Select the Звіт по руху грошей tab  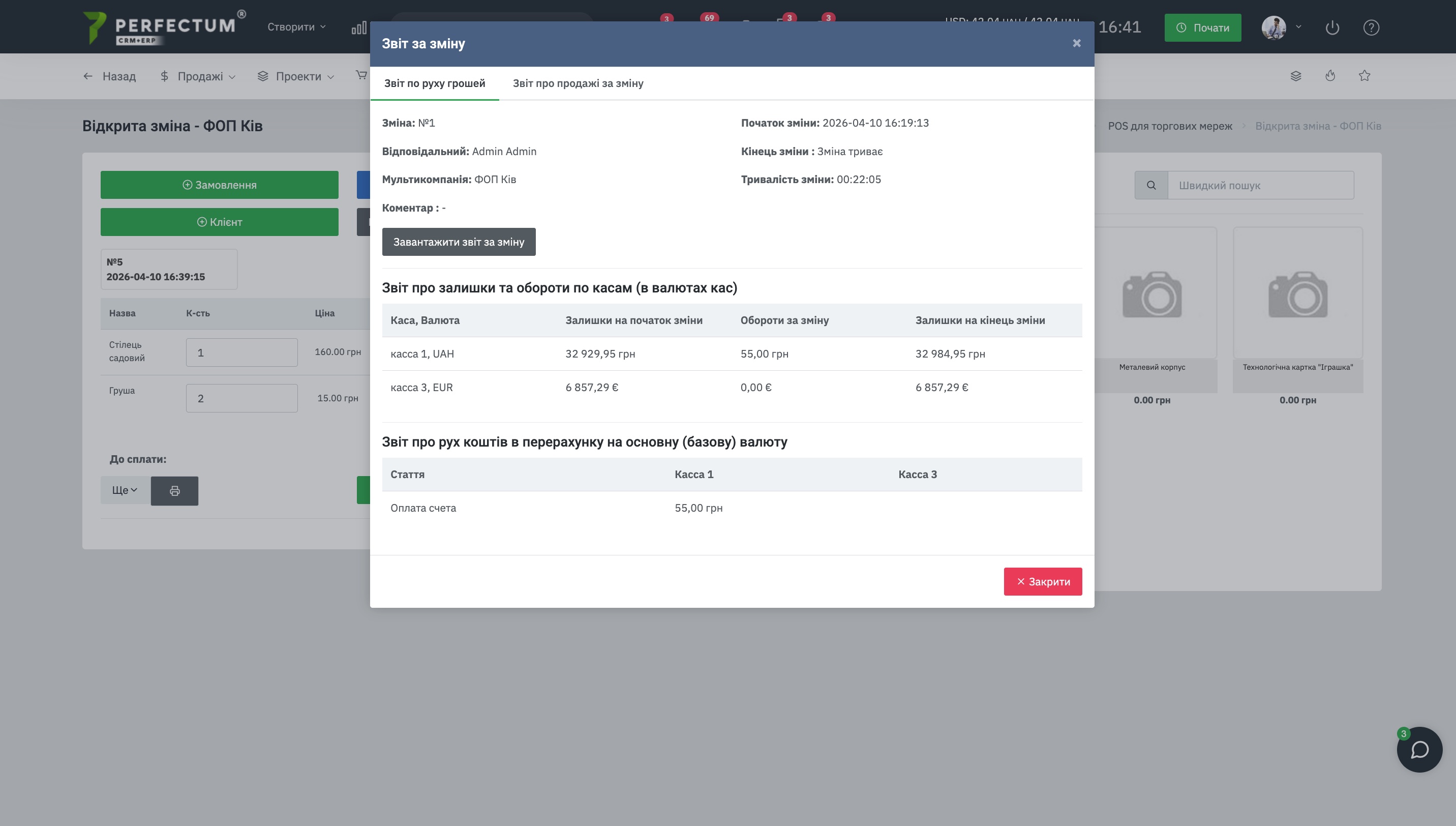pyautogui.click(x=434, y=83)
